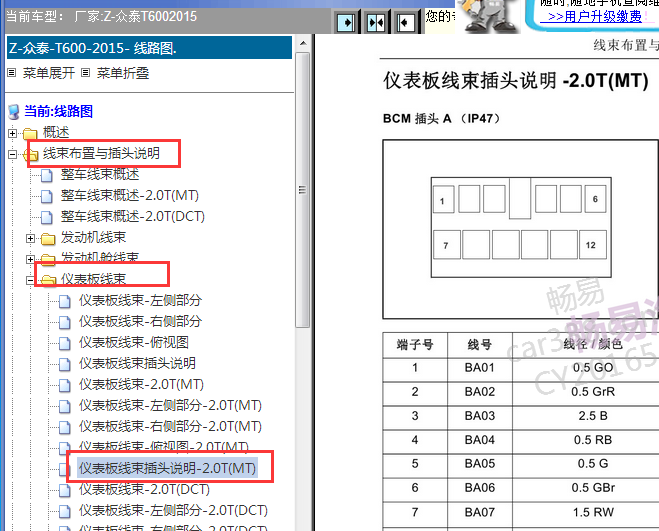Click the page icon beside 整车线束概述-2.0T(DCT)
This screenshot has height=531, width=659.
tap(47, 217)
